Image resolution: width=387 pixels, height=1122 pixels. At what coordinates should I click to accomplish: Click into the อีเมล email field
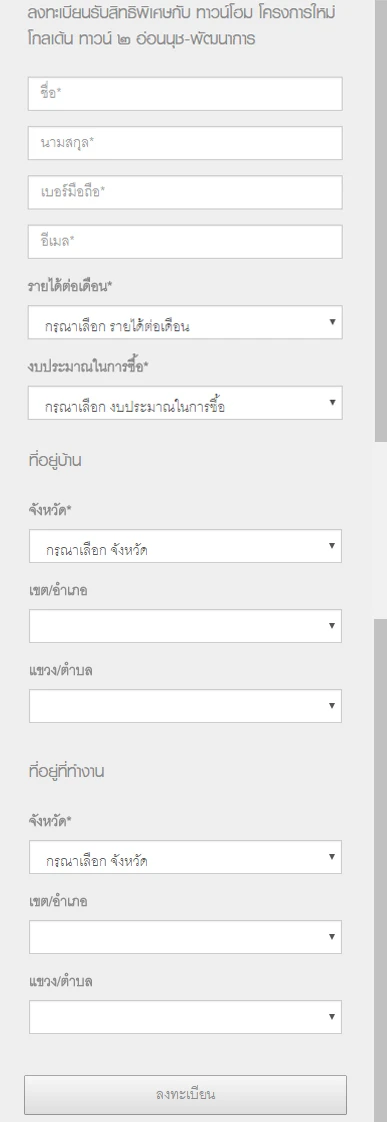[x=185, y=242]
